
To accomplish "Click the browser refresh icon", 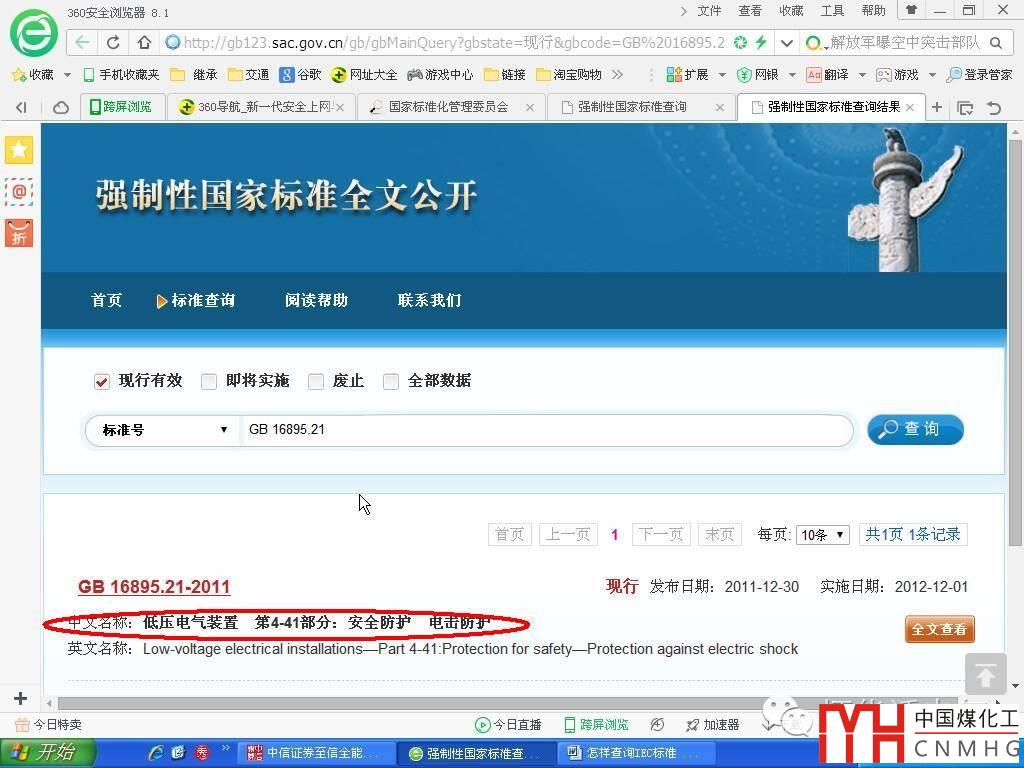I will click(113, 43).
